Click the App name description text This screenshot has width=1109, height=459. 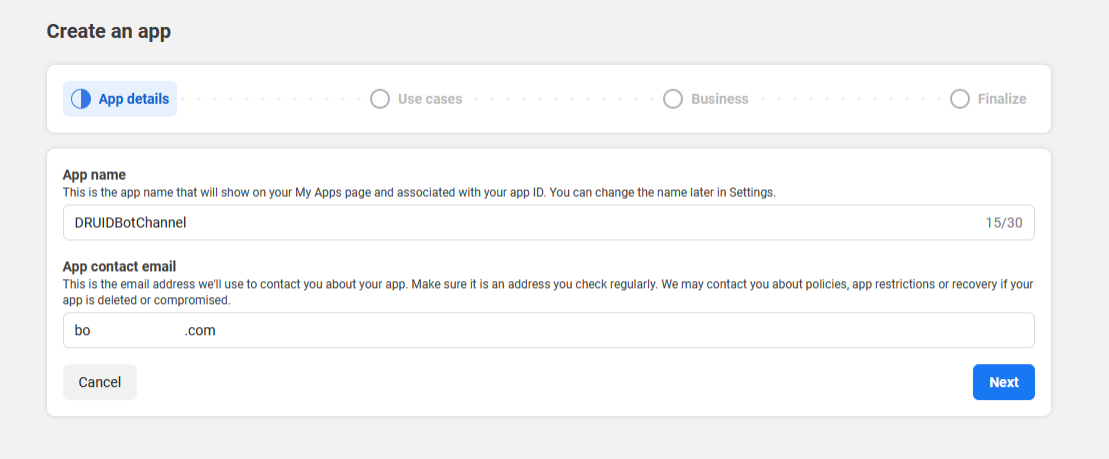(x=419, y=191)
